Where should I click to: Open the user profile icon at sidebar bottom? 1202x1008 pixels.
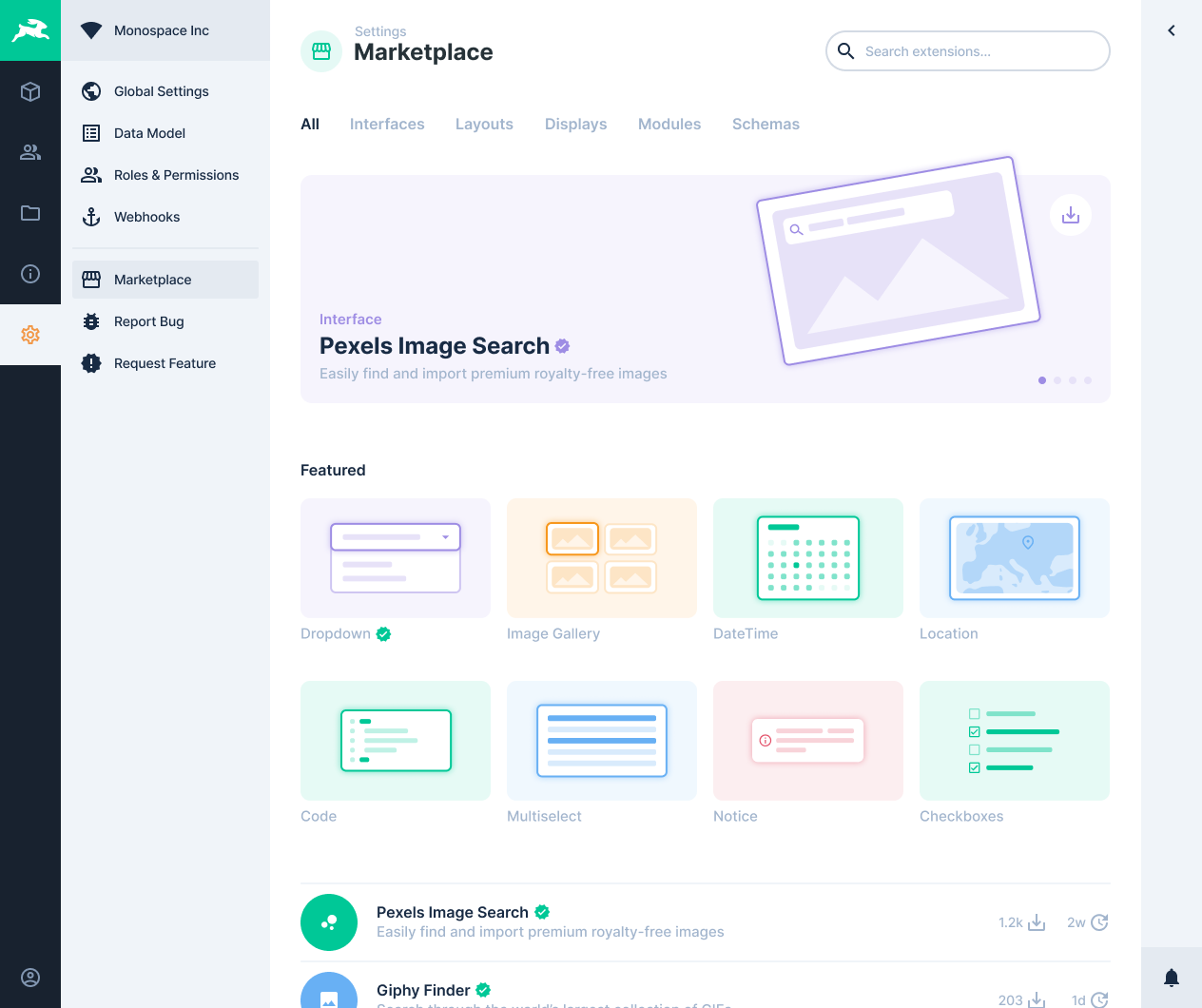30,978
